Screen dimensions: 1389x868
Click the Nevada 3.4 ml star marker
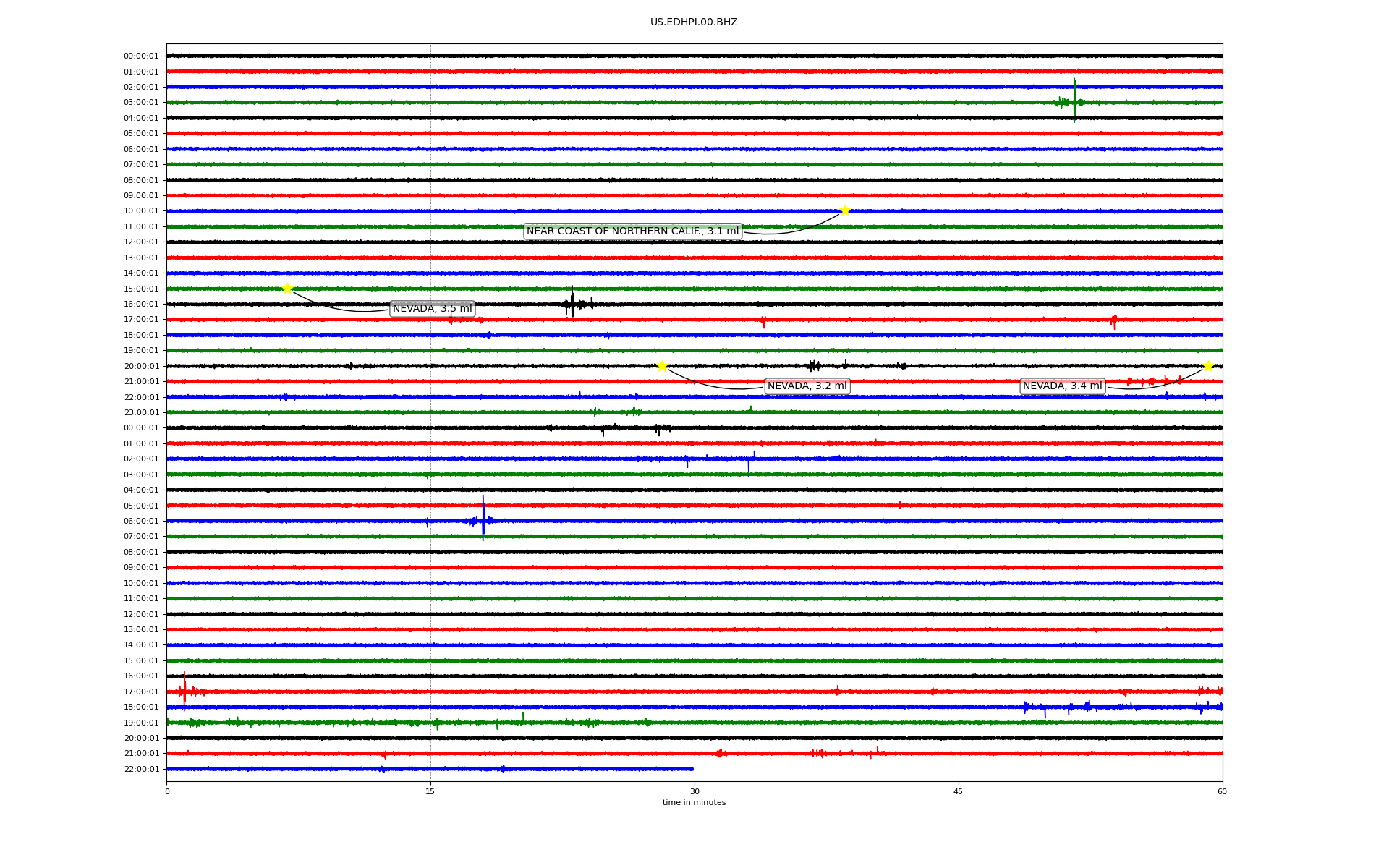coord(1208,366)
